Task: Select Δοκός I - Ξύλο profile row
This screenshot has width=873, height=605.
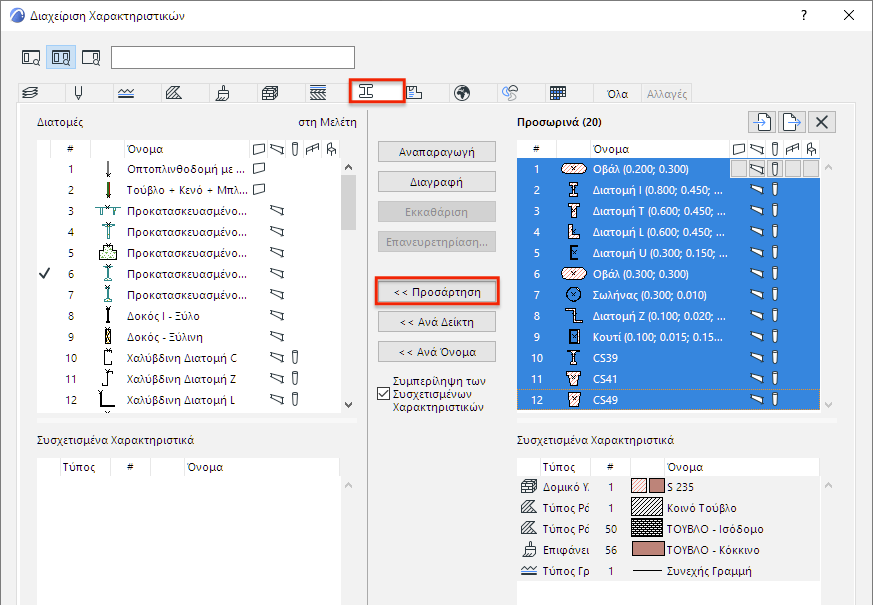Action: [188, 316]
